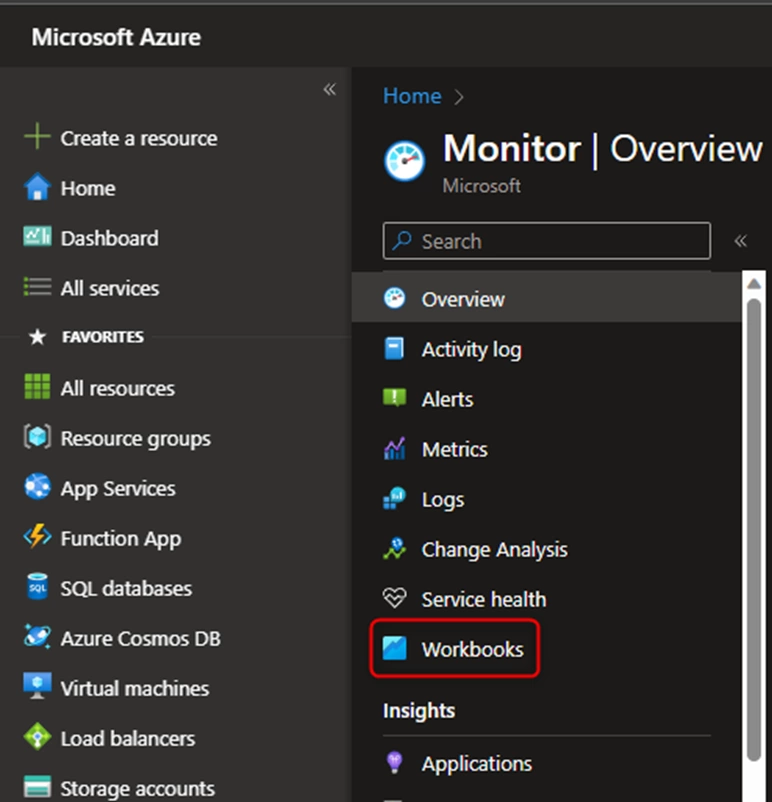Click the Monitor menu scrollbar thumb
Screen dimensions: 772x802
(753, 529)
